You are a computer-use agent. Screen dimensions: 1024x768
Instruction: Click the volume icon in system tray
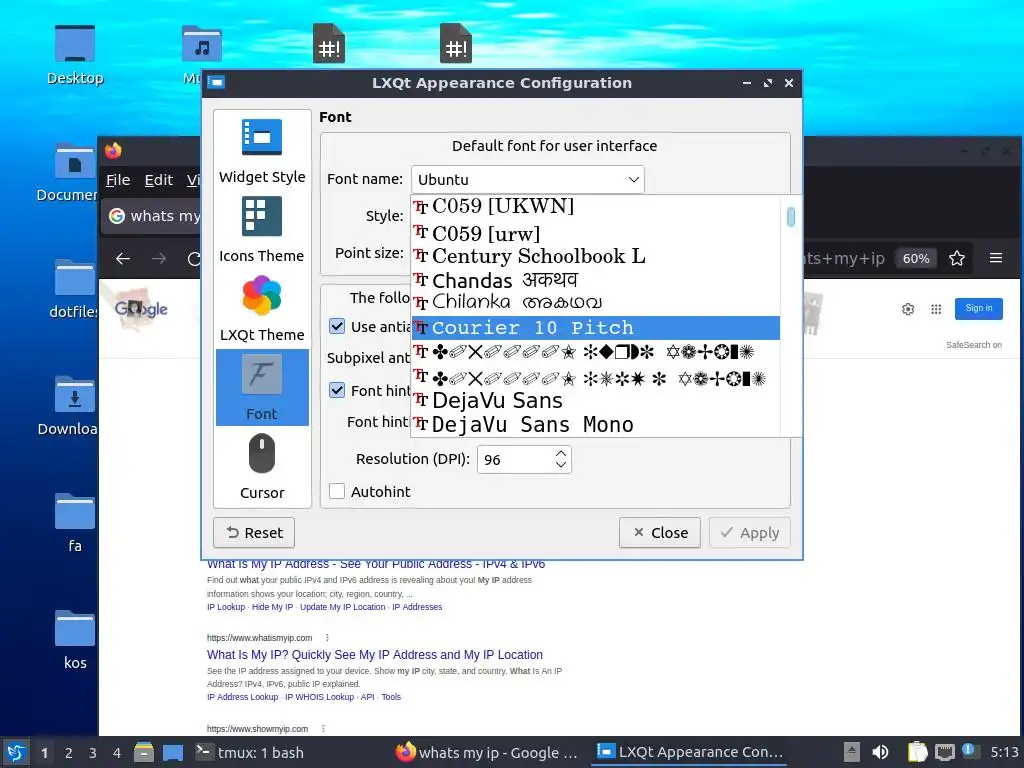(880, 752)
